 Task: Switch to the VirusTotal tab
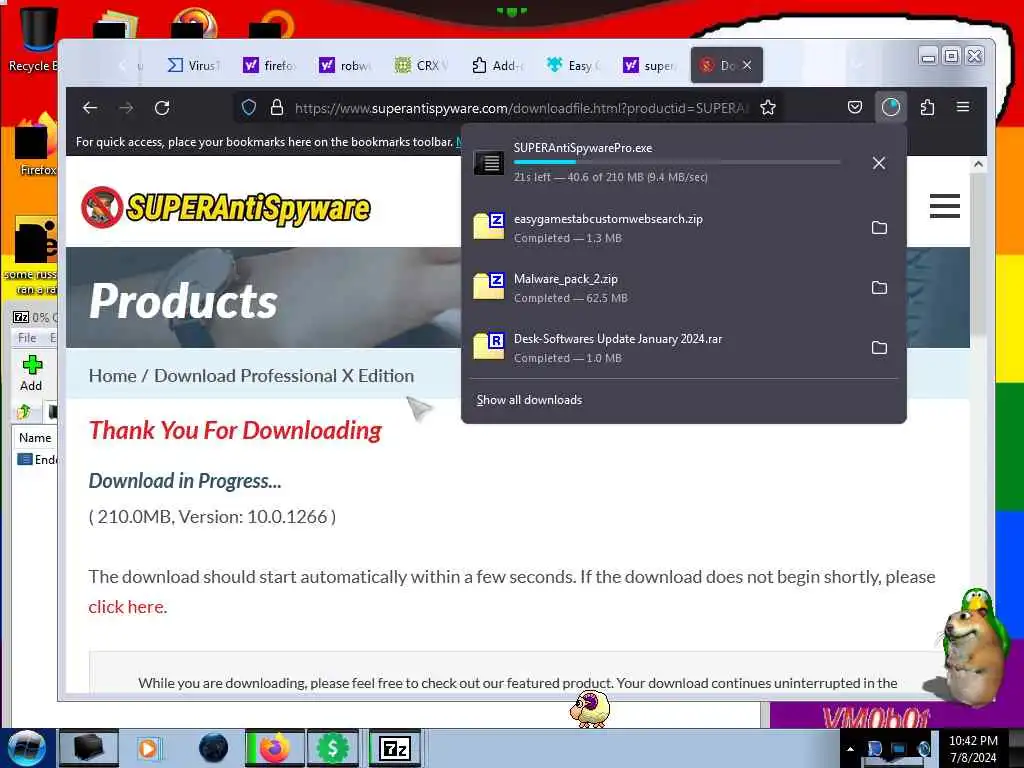point(194,65)
